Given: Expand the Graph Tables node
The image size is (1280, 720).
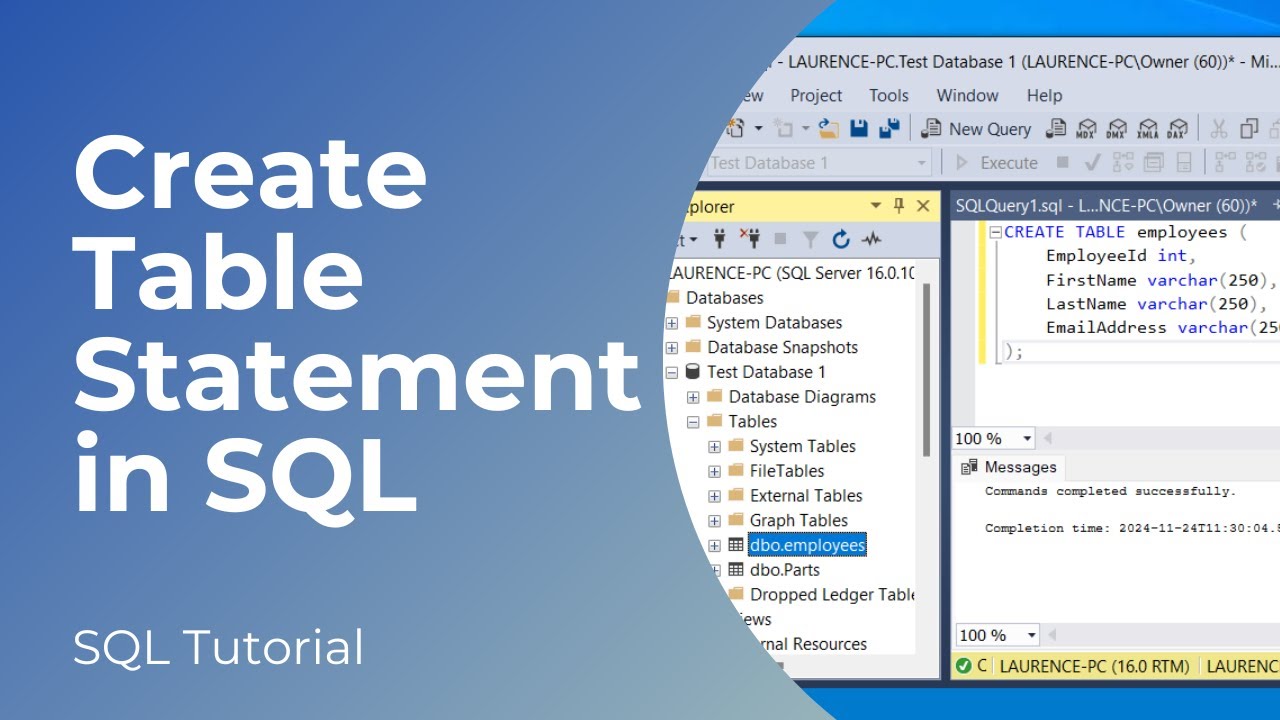Looking at the screenshot, I should (x=714, y=521).
